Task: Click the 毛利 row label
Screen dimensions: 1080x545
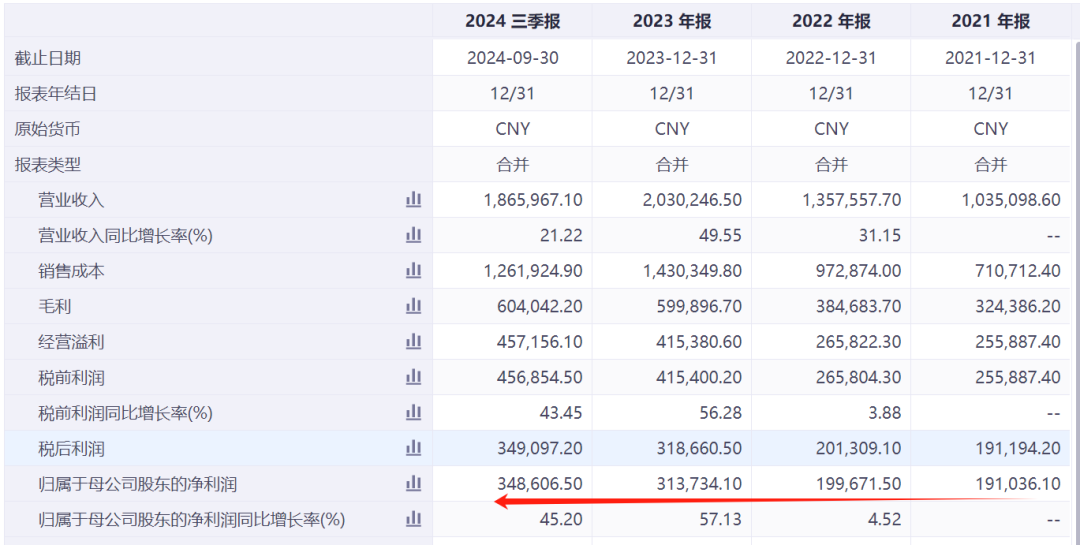Action: pyautogui.click(x=54, y=307)
